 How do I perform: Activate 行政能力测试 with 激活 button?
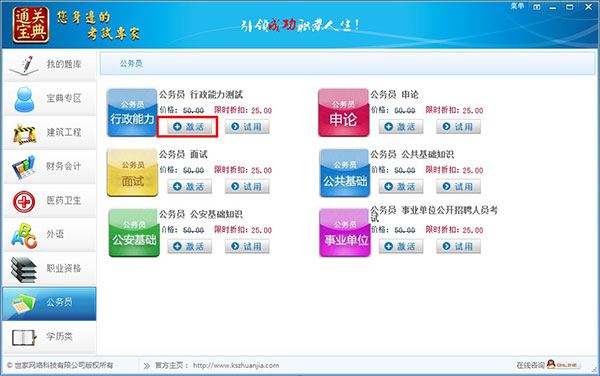(189, 127)
